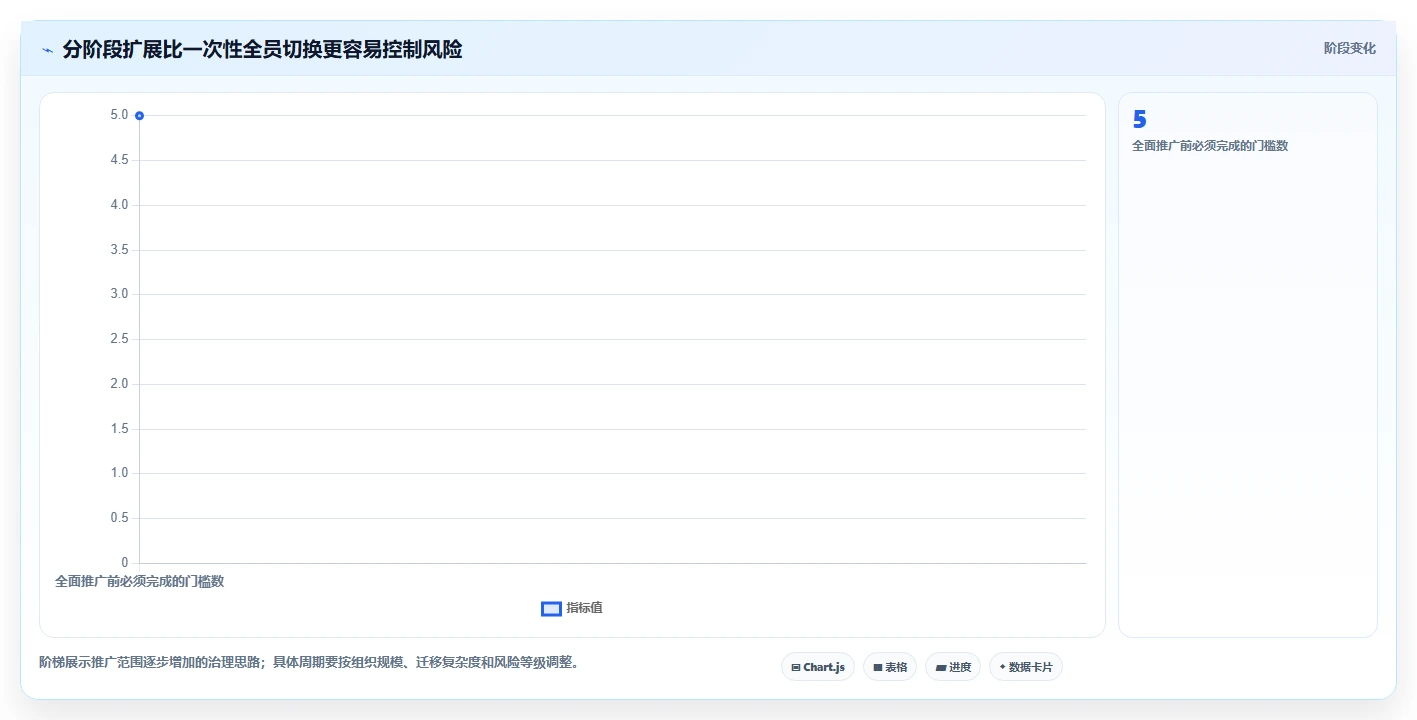Click the 数据卡片 tag pill
The image size is (1417, 720).
pos(1025,667)
